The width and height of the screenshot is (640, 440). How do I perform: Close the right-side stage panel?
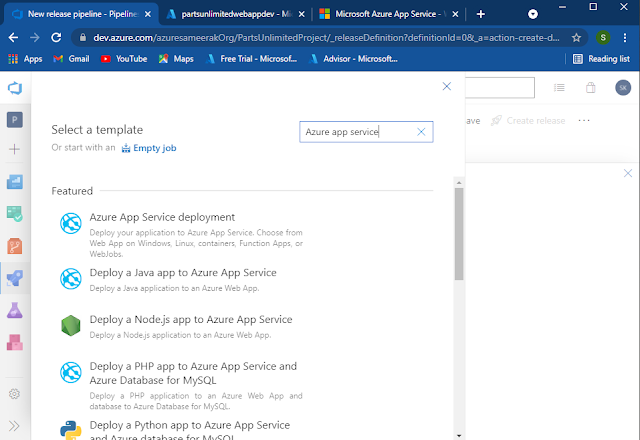click(x=628, y=173)
